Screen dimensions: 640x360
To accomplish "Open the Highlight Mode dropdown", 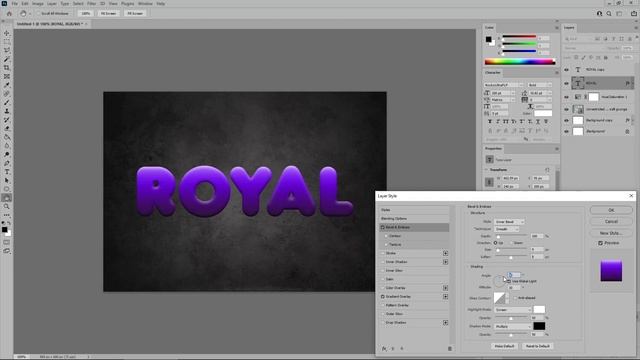I will [x=513, y=310].
